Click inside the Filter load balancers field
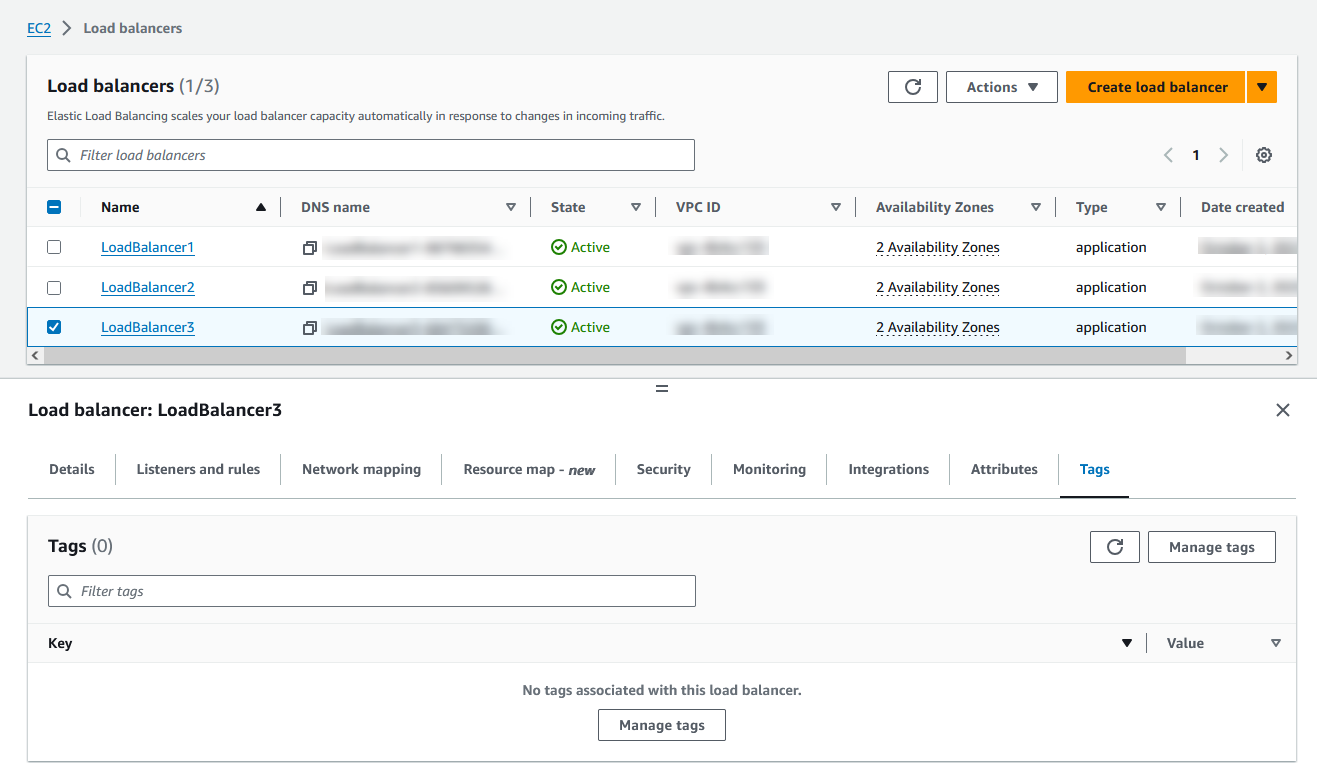The image size is (1317, 771). (370, 155)
